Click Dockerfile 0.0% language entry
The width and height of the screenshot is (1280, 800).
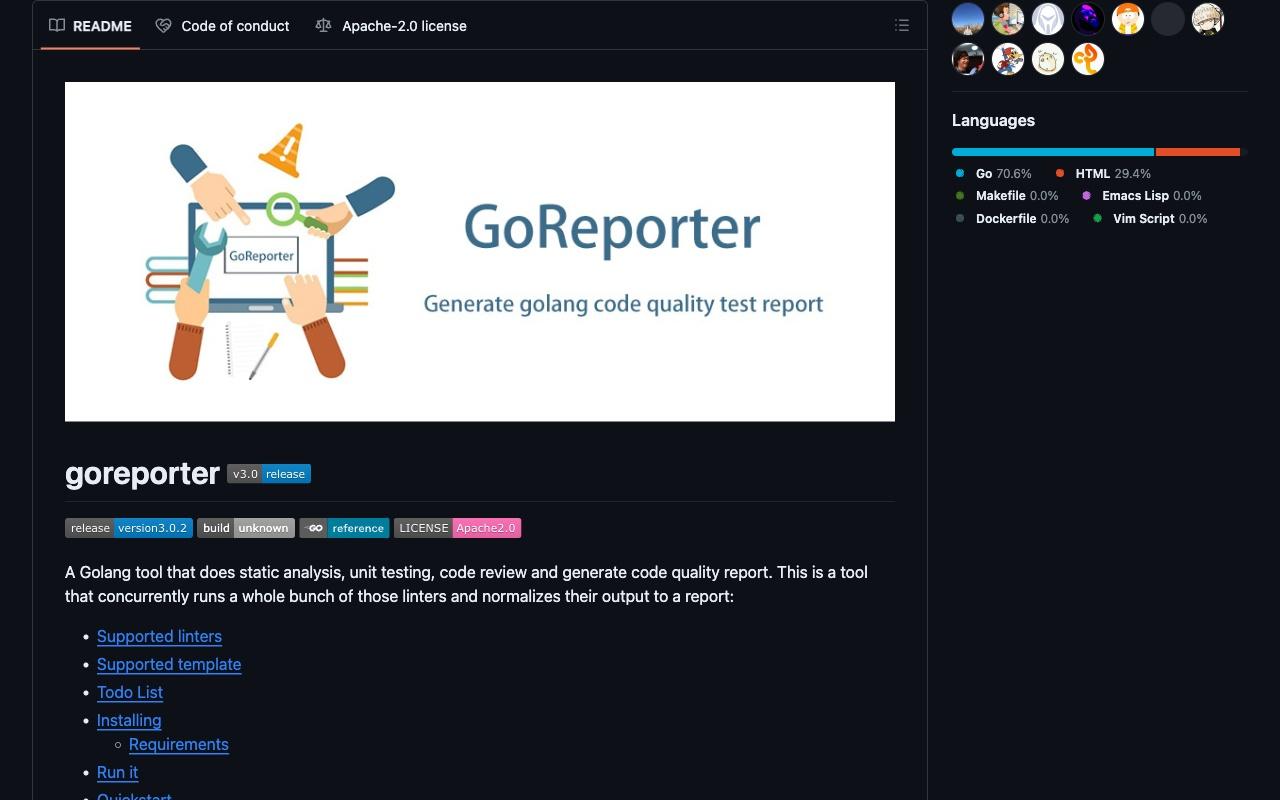(x=1012, y=218)
